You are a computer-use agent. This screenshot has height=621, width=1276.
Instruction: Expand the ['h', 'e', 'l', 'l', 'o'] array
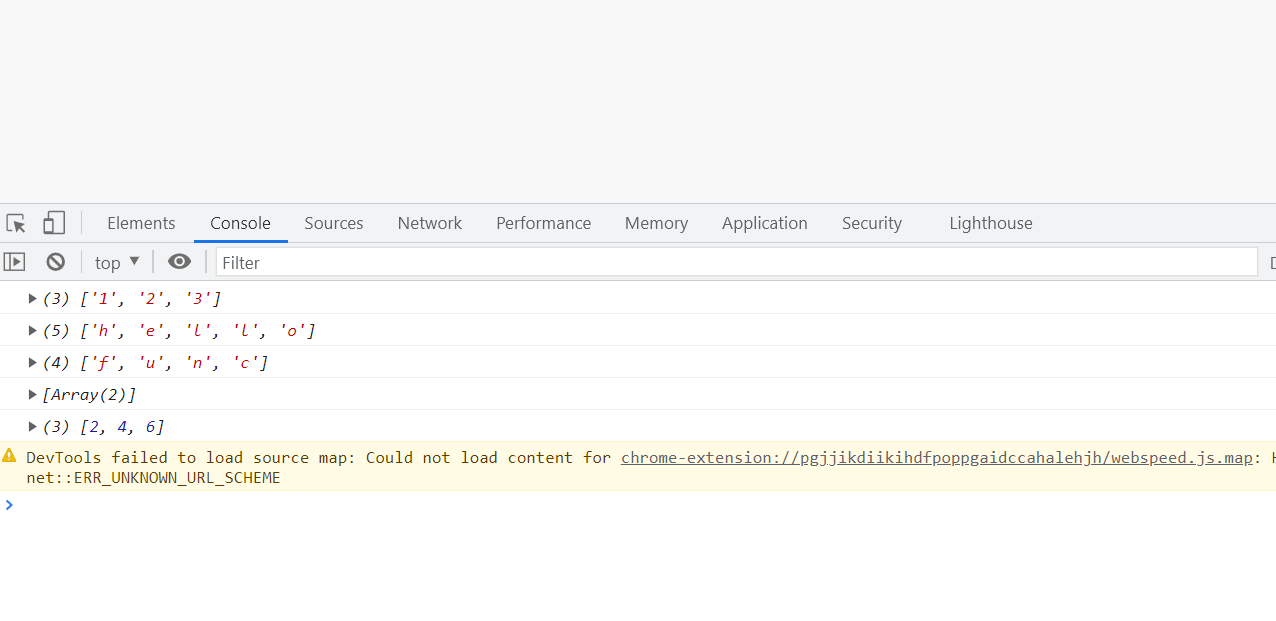coord(33,330)
